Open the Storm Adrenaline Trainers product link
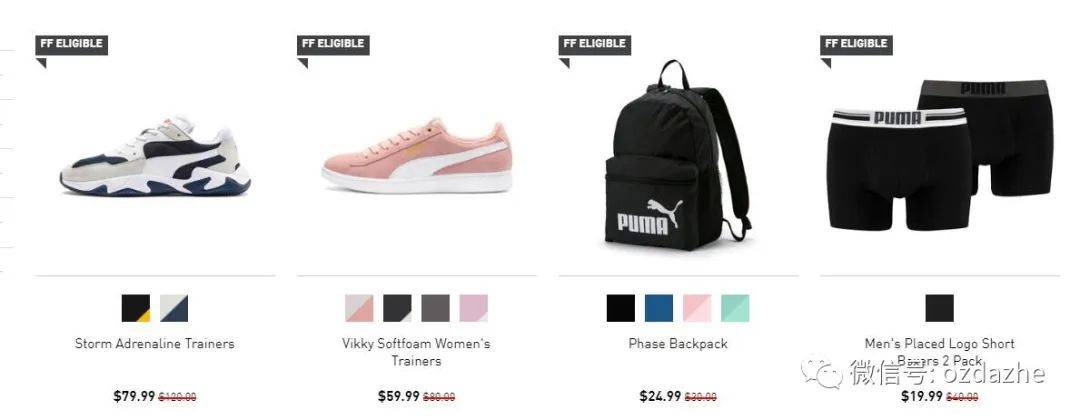The width and height of the screenshot is (1080, 420). click(x=155, y=344)
